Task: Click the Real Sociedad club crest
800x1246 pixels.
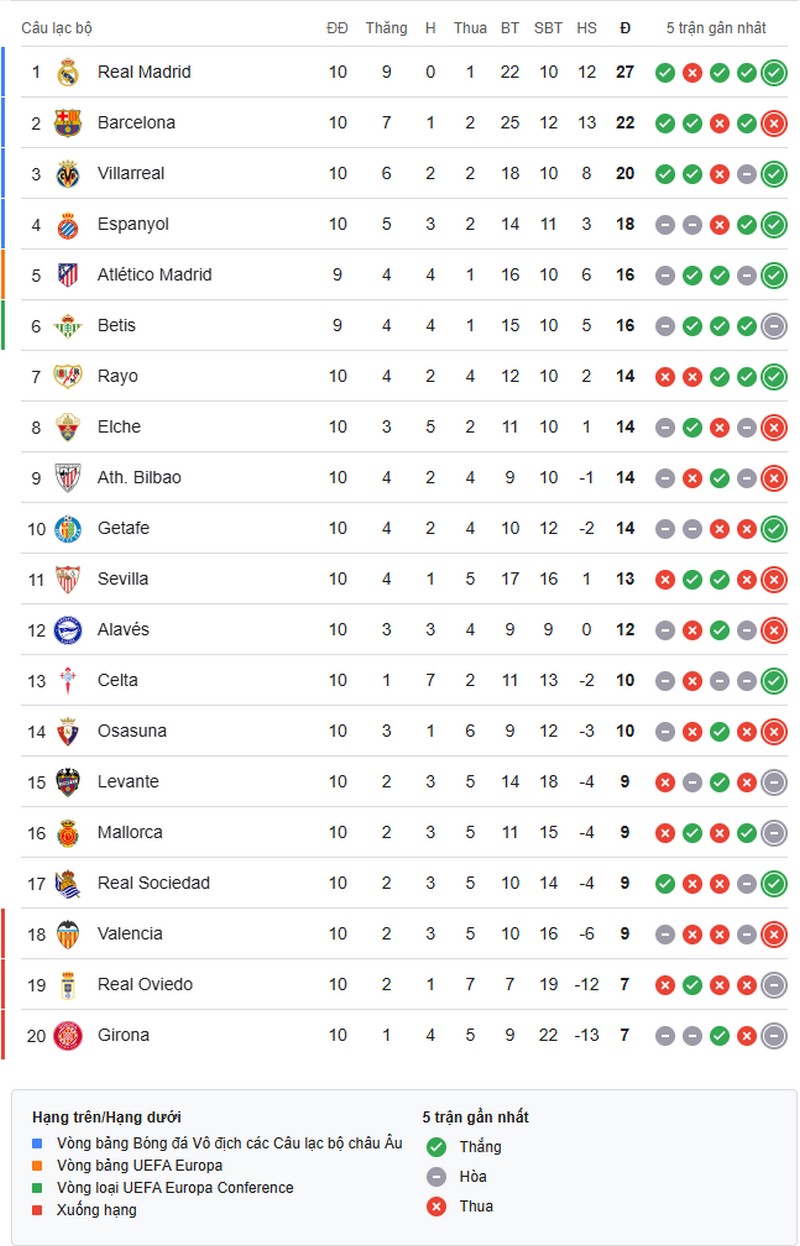Action: pos(67,883)
